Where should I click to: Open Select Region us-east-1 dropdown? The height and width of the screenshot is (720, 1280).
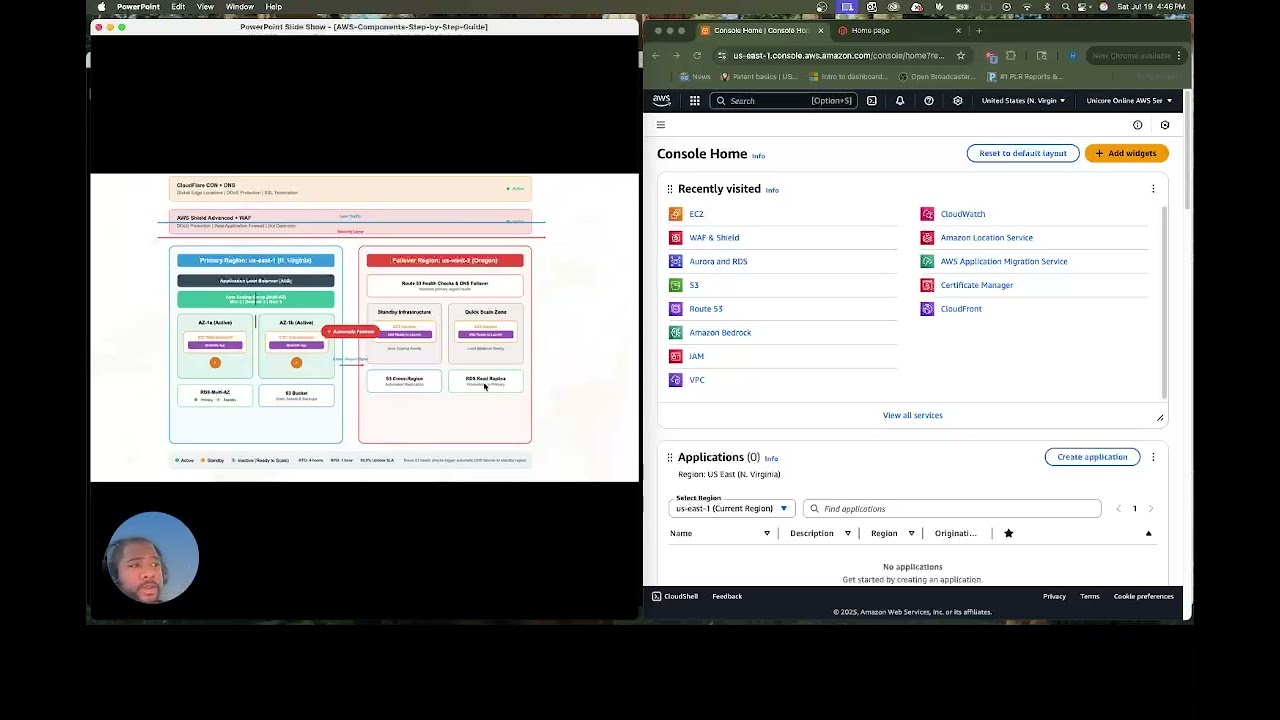pyautogui.click(x=732, y=509)
